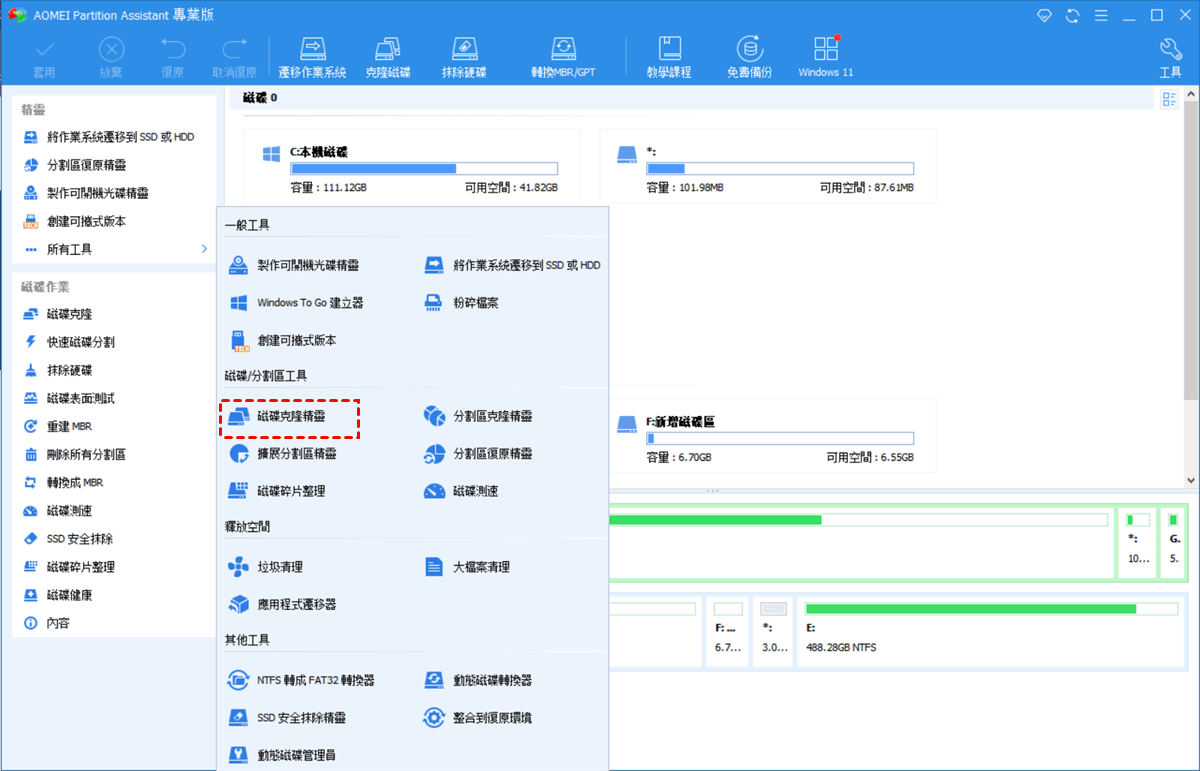Choose 磁碟測速 in the tools popup
1200x771 pixels.
[461, 491]
